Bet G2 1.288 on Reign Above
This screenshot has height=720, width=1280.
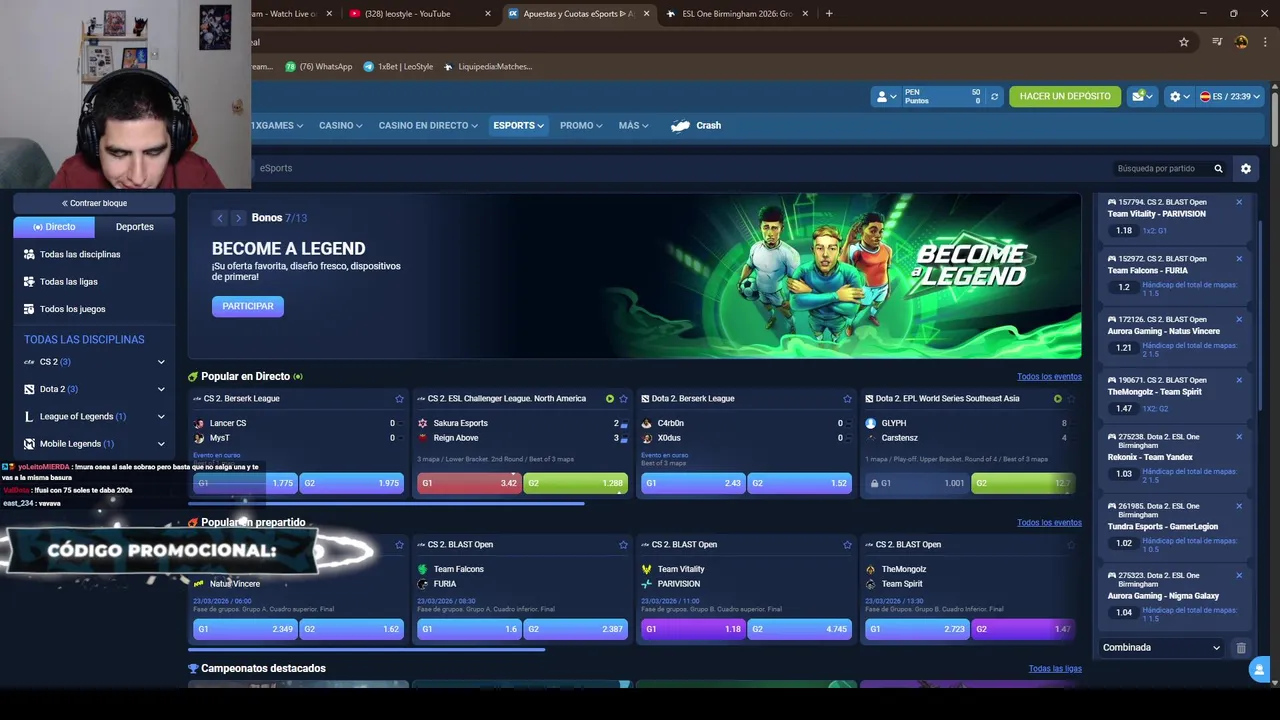(x=575, y=483)
